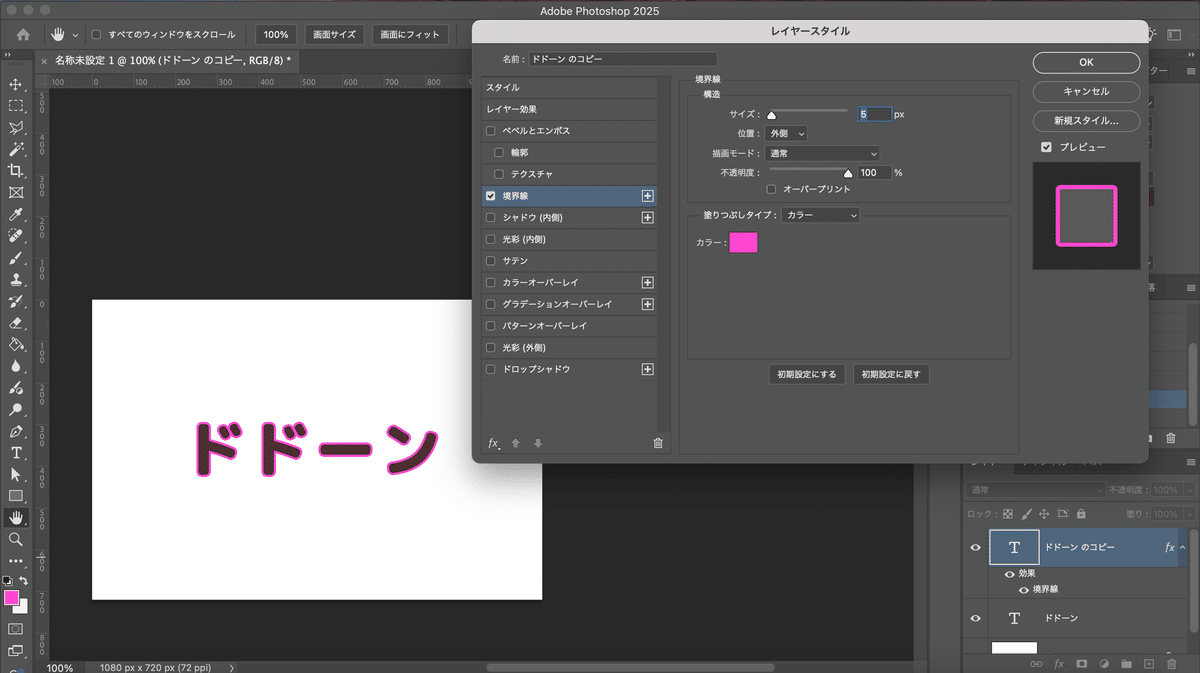Hide the 効果 effects group in Layers panel
This screenshot has height=673, width=1200.
point(1008,574)
